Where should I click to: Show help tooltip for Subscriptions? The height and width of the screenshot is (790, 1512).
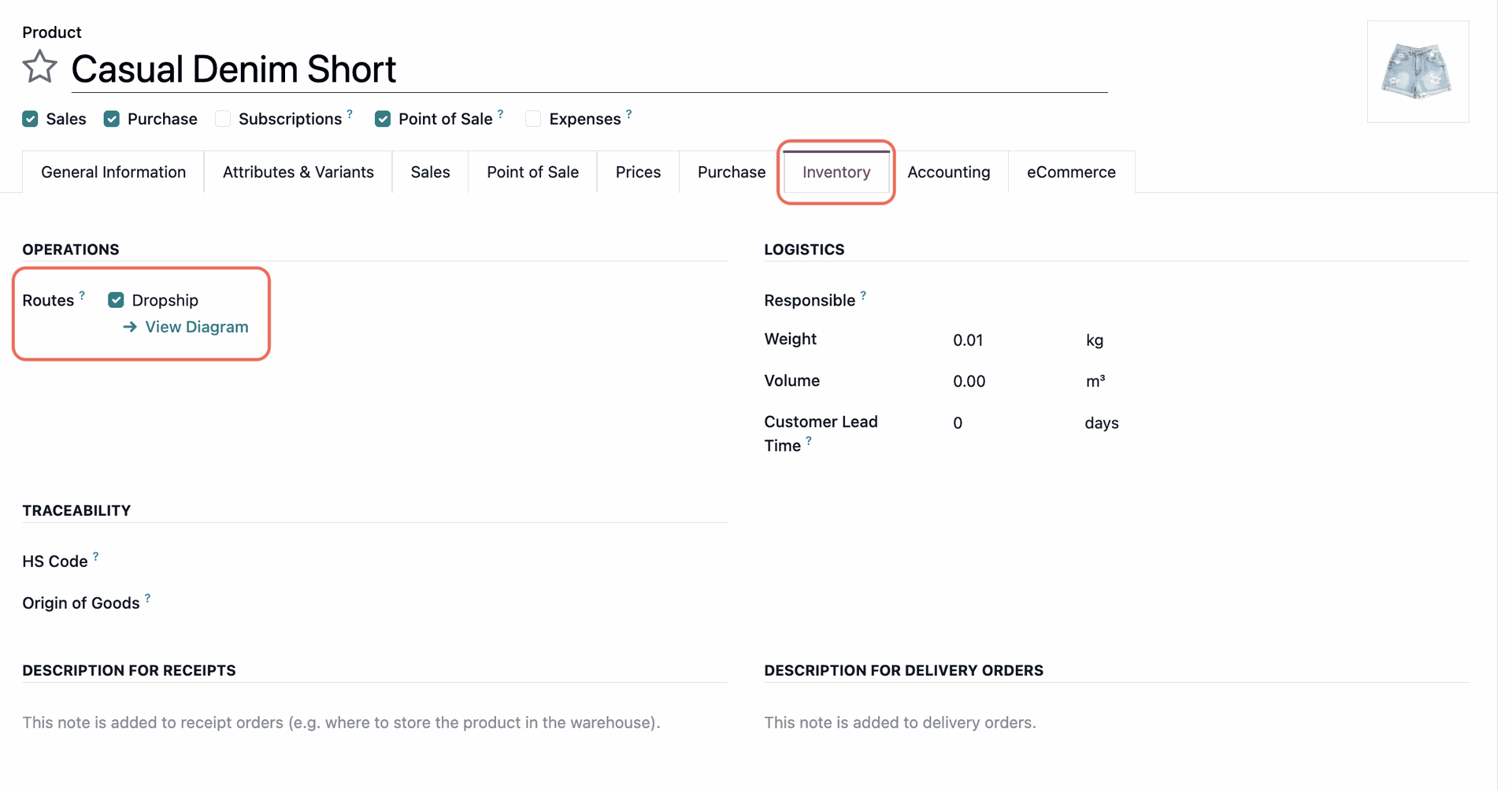click(350, 114)
